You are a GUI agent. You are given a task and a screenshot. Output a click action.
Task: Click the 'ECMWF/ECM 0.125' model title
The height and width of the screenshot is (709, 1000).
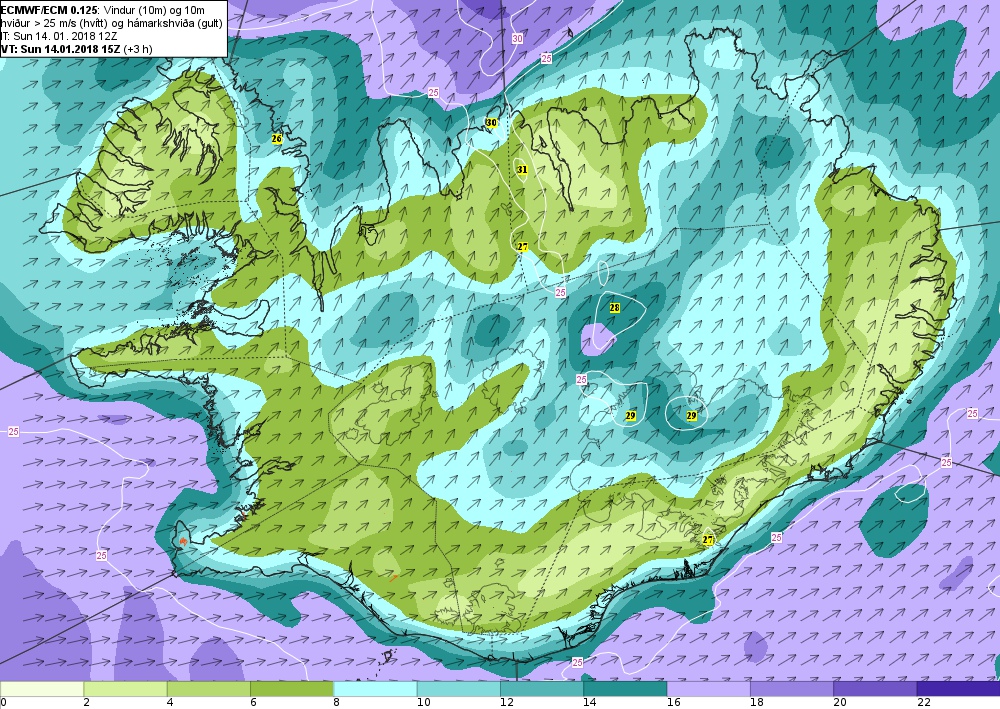(48, 10)
